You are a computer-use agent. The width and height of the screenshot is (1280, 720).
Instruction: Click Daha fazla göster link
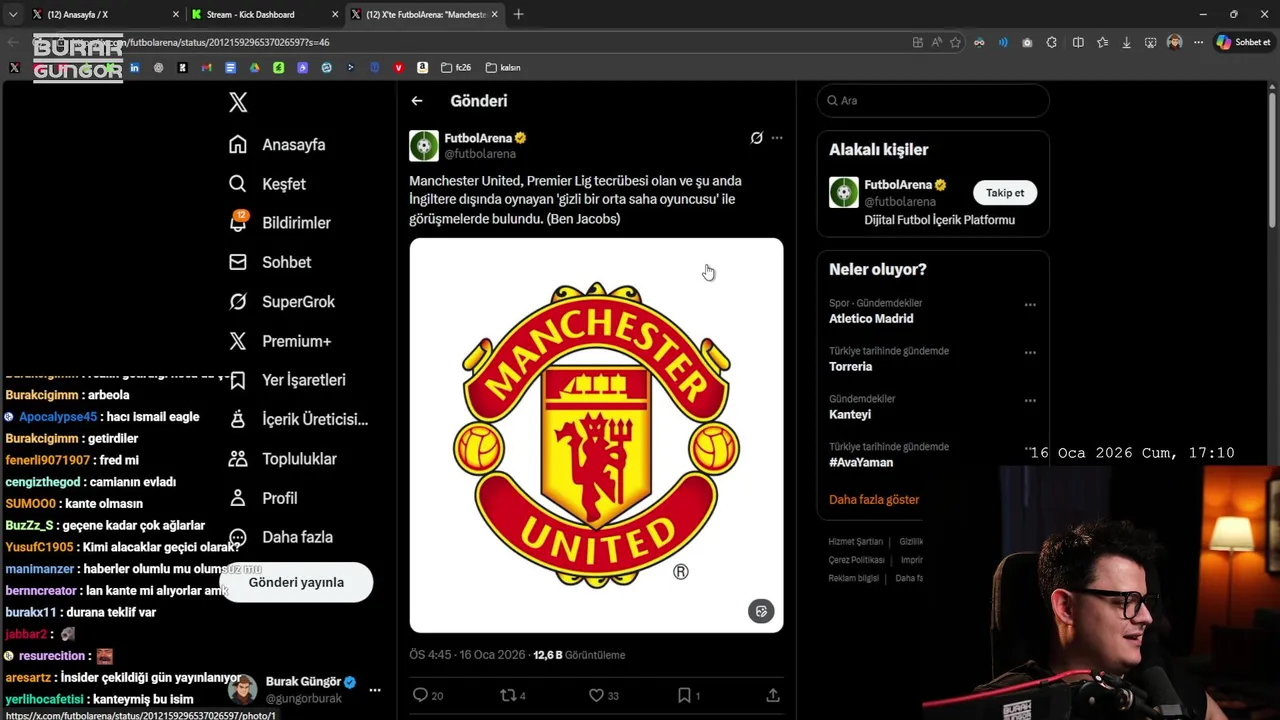(x=874, y=499)
